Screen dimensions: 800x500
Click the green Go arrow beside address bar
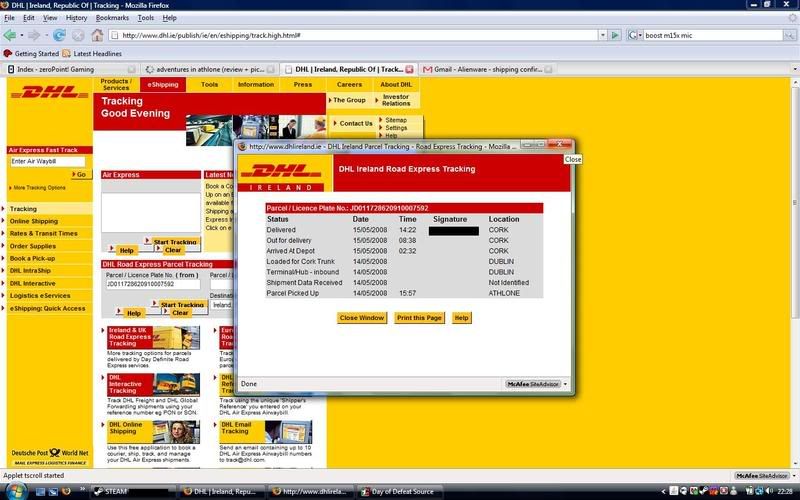(615, 35)
